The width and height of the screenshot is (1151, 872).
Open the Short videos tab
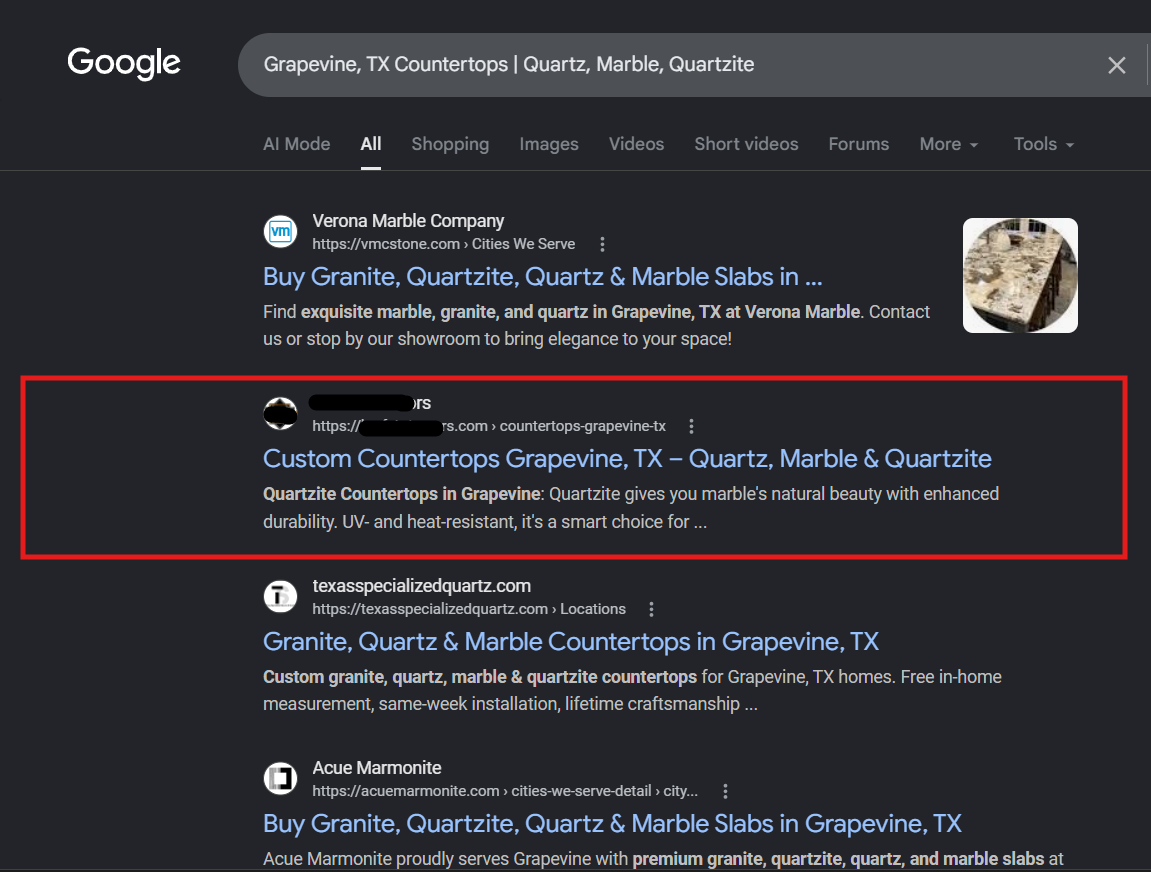(746, 144)
